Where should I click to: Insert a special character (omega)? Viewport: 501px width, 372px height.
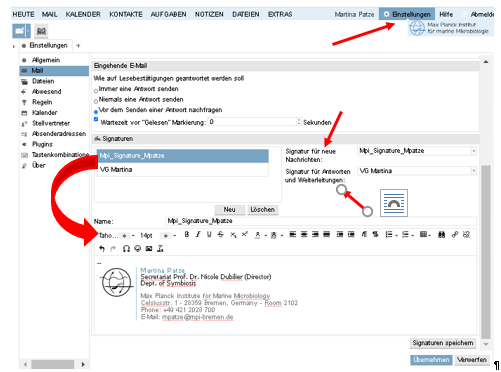(x=126, y=248)
